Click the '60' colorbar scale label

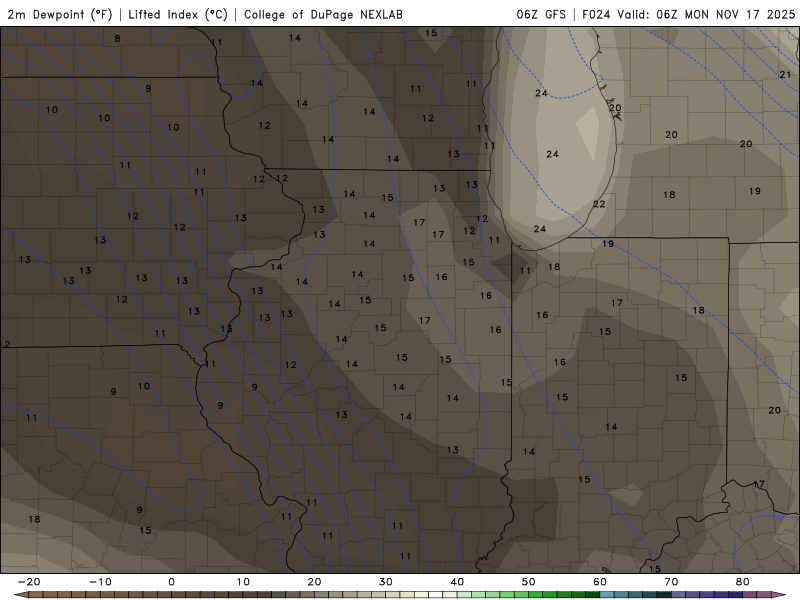[x=600, y=582]
